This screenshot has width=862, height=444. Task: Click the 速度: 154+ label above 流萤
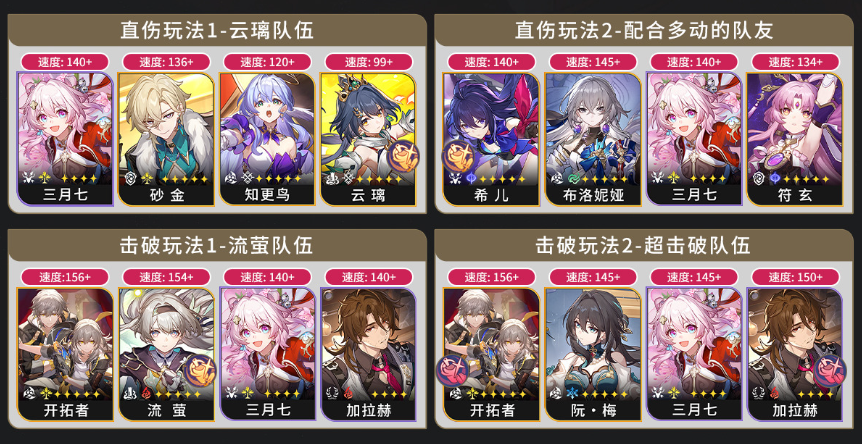[166, 276]
